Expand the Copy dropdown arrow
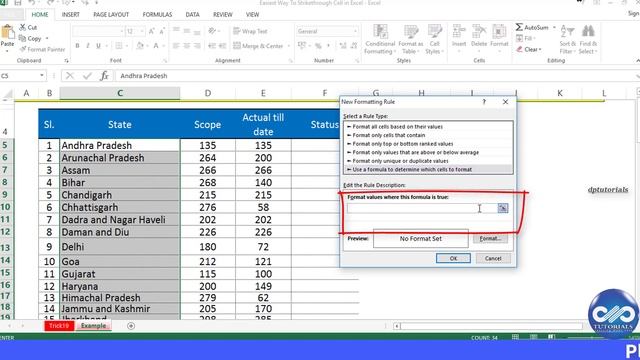 point(47,38)
